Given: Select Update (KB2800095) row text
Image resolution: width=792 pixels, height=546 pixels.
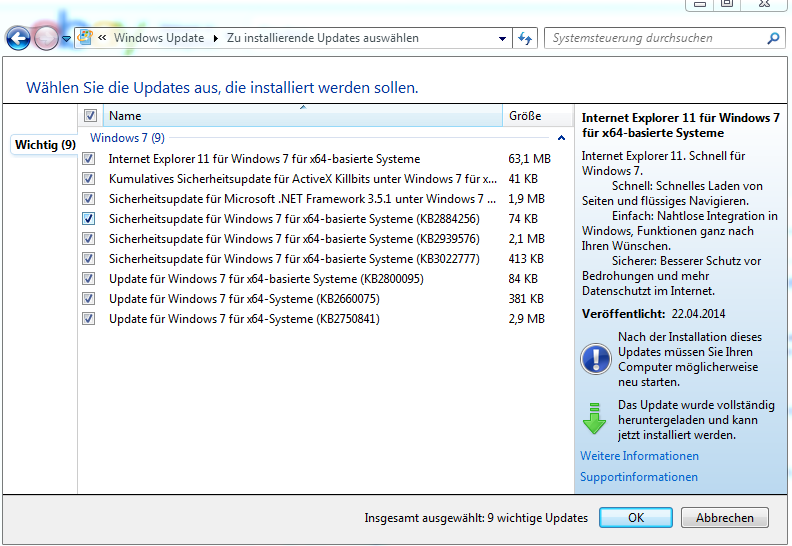Looking at the screenshot, I should (266, 279).
